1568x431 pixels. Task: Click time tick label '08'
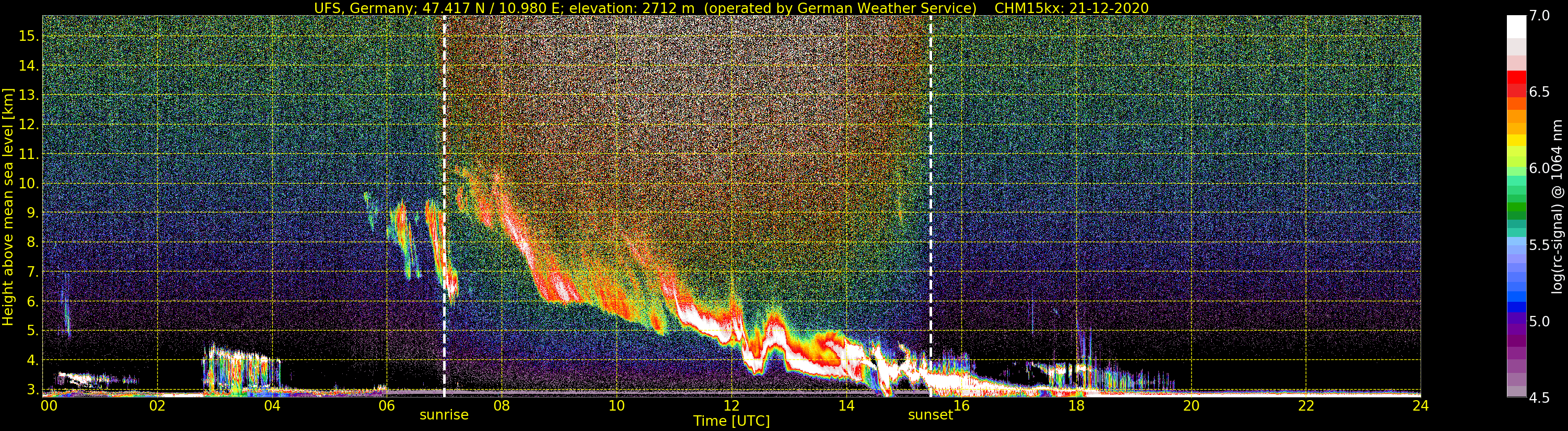[502, 405]
